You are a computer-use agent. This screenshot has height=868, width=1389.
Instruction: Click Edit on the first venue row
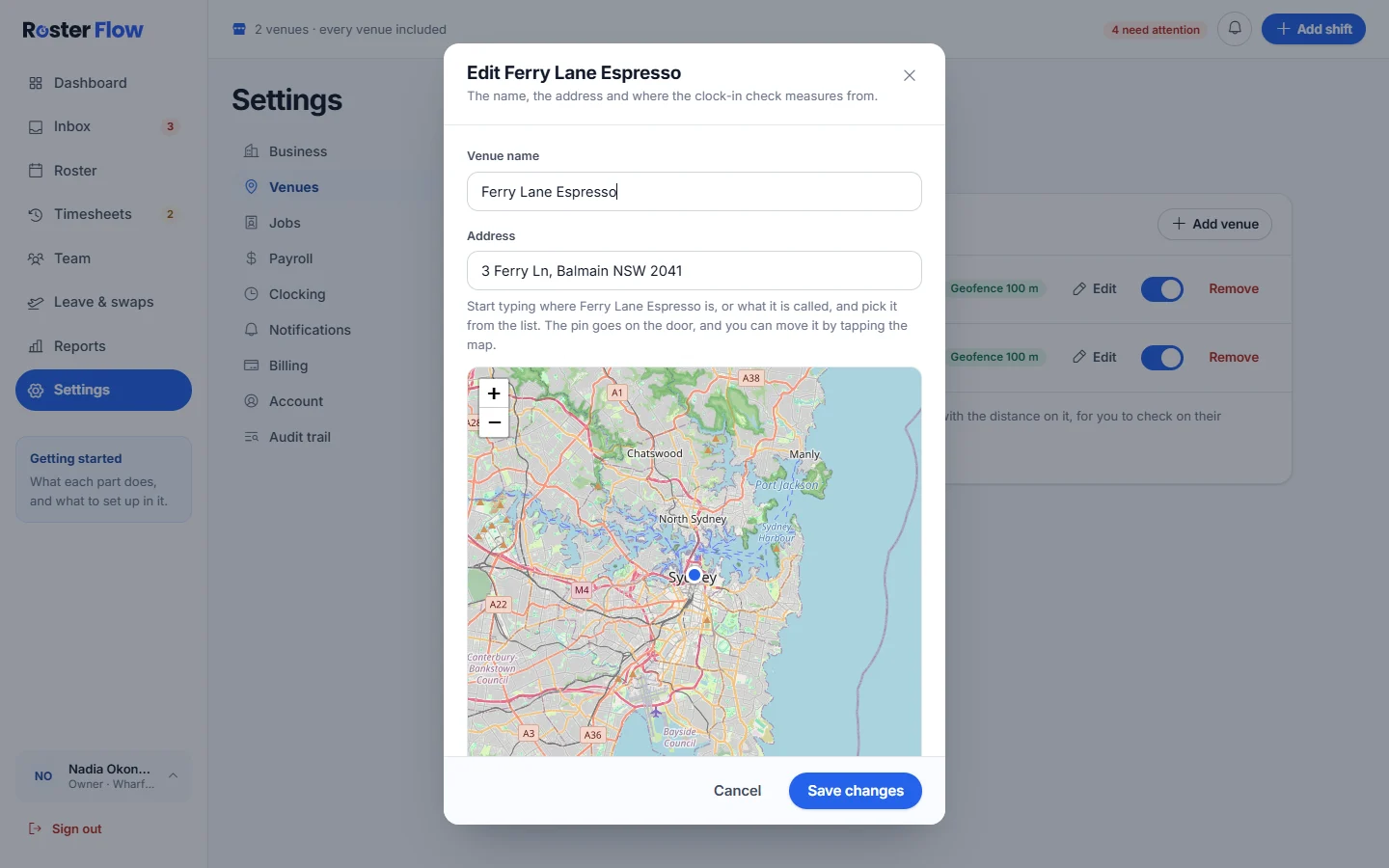point(1095,288)
